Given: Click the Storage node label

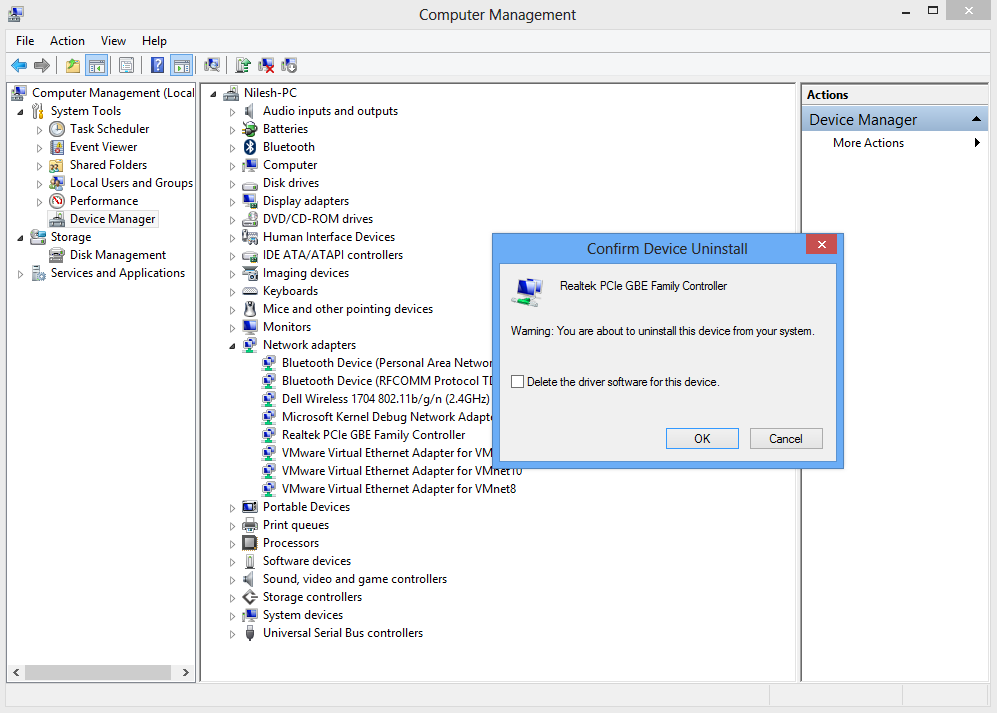Looking at the screenshot, I should pos(71,237).
